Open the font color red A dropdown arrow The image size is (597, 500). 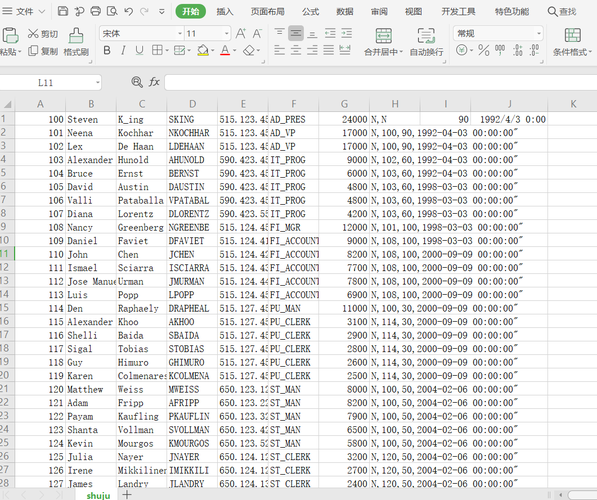pyautogui.click(x=235, y=50)
